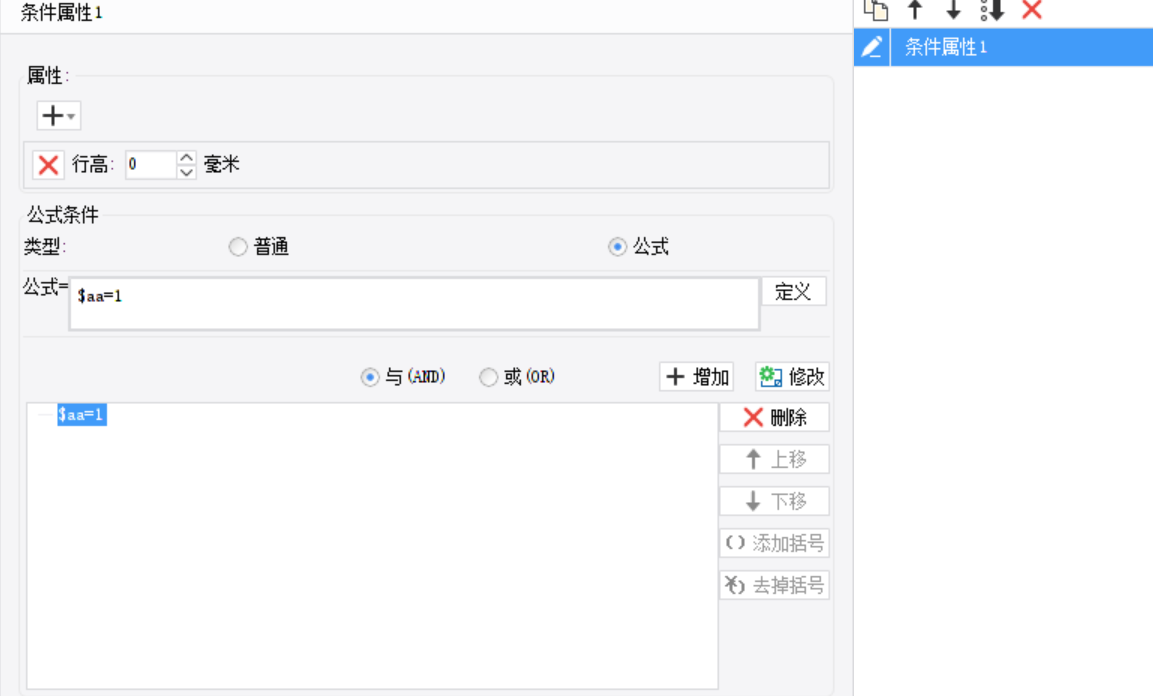Choose the 与(AND) radio option
Viewport: 1153px width, 696px height.
(370, 377)
